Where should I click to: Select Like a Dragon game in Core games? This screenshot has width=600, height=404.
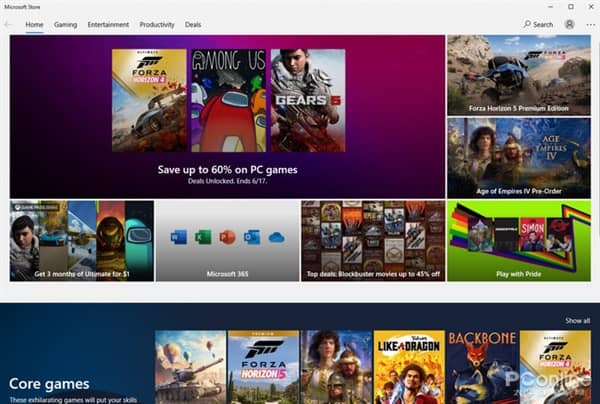point(408,367)
